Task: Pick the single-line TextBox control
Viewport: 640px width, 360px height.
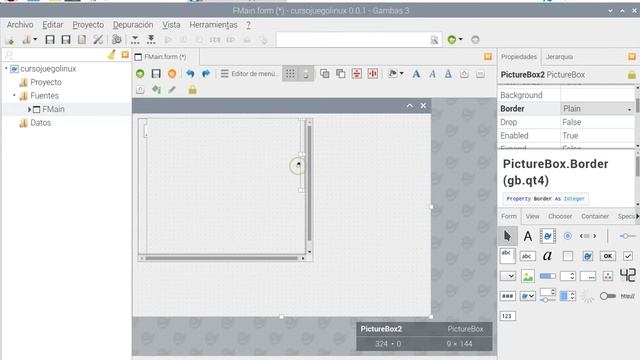Action: coord(527,256)
